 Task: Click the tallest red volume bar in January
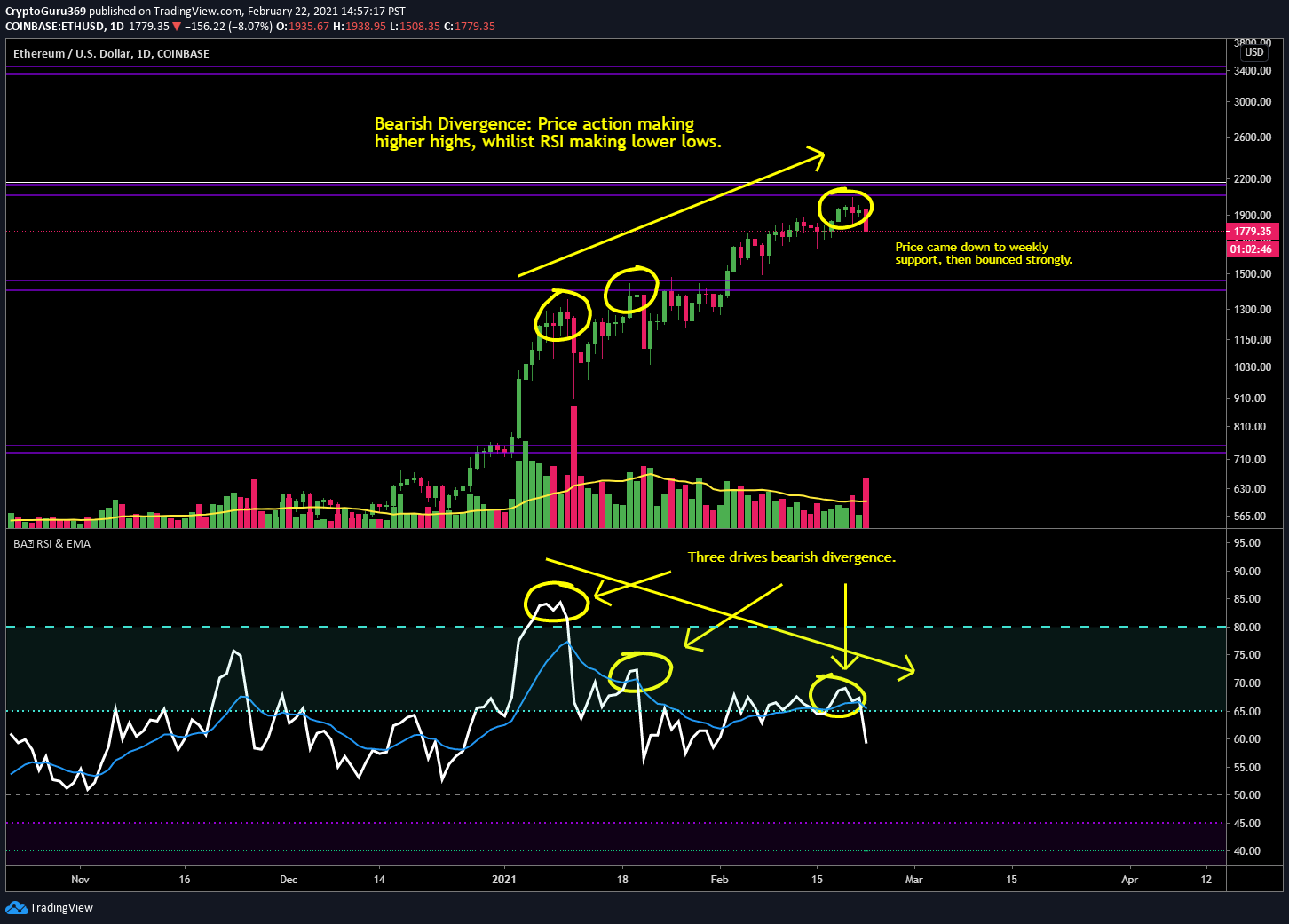(574, 467)
